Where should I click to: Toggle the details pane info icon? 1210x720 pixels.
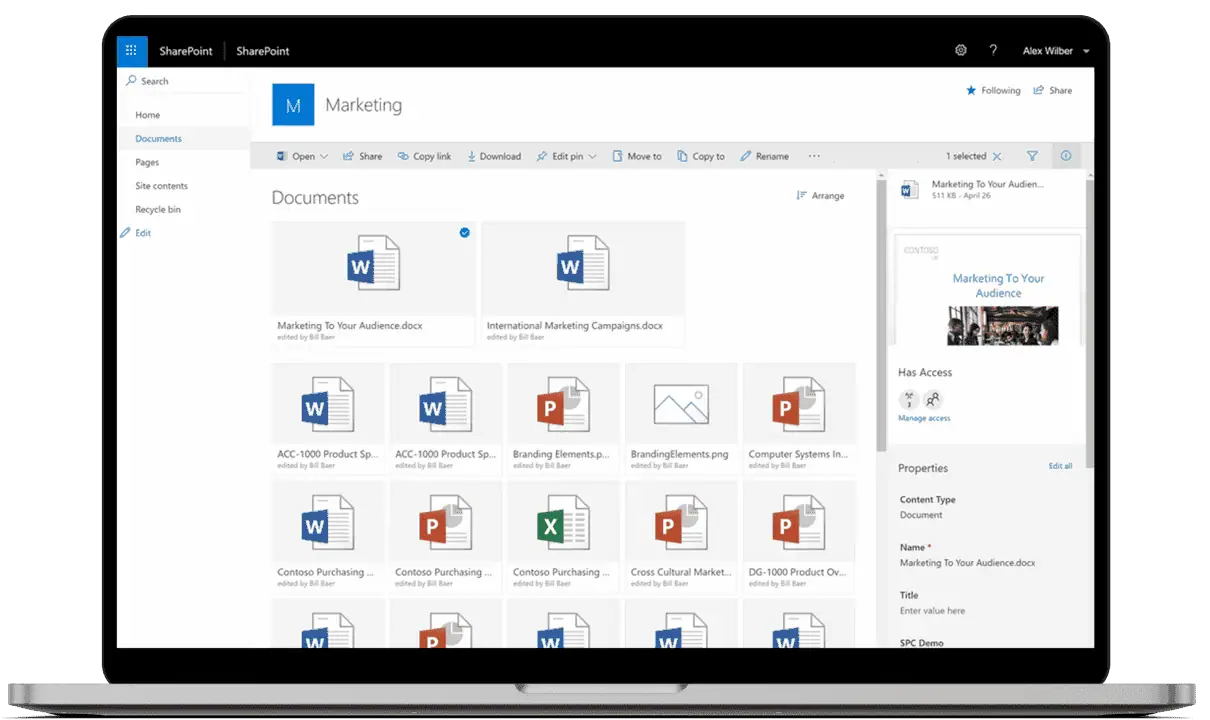1065,156
